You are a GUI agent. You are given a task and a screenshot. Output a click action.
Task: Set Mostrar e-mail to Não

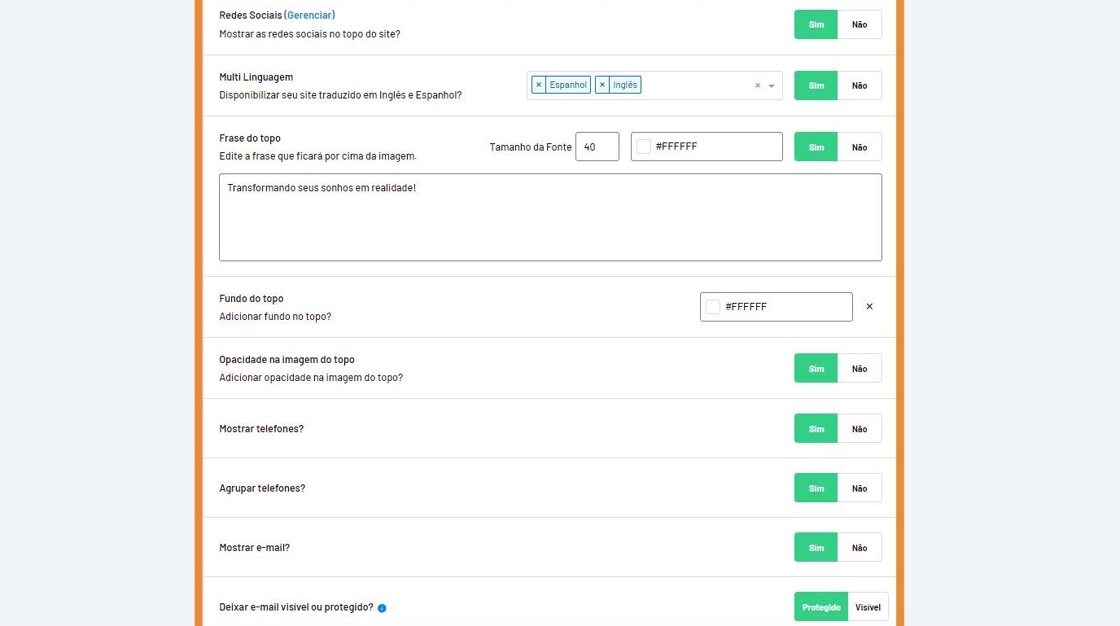[859, 547]
